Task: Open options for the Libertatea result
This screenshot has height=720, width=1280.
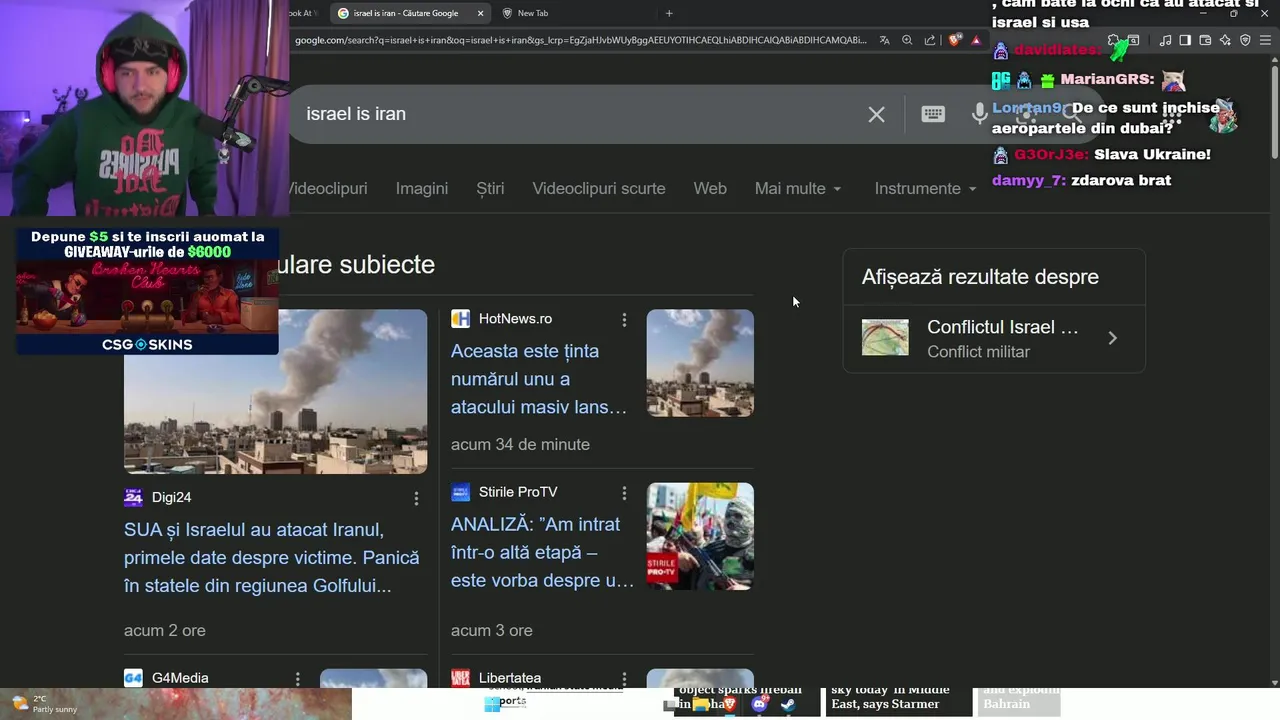Action: [624, 679]
